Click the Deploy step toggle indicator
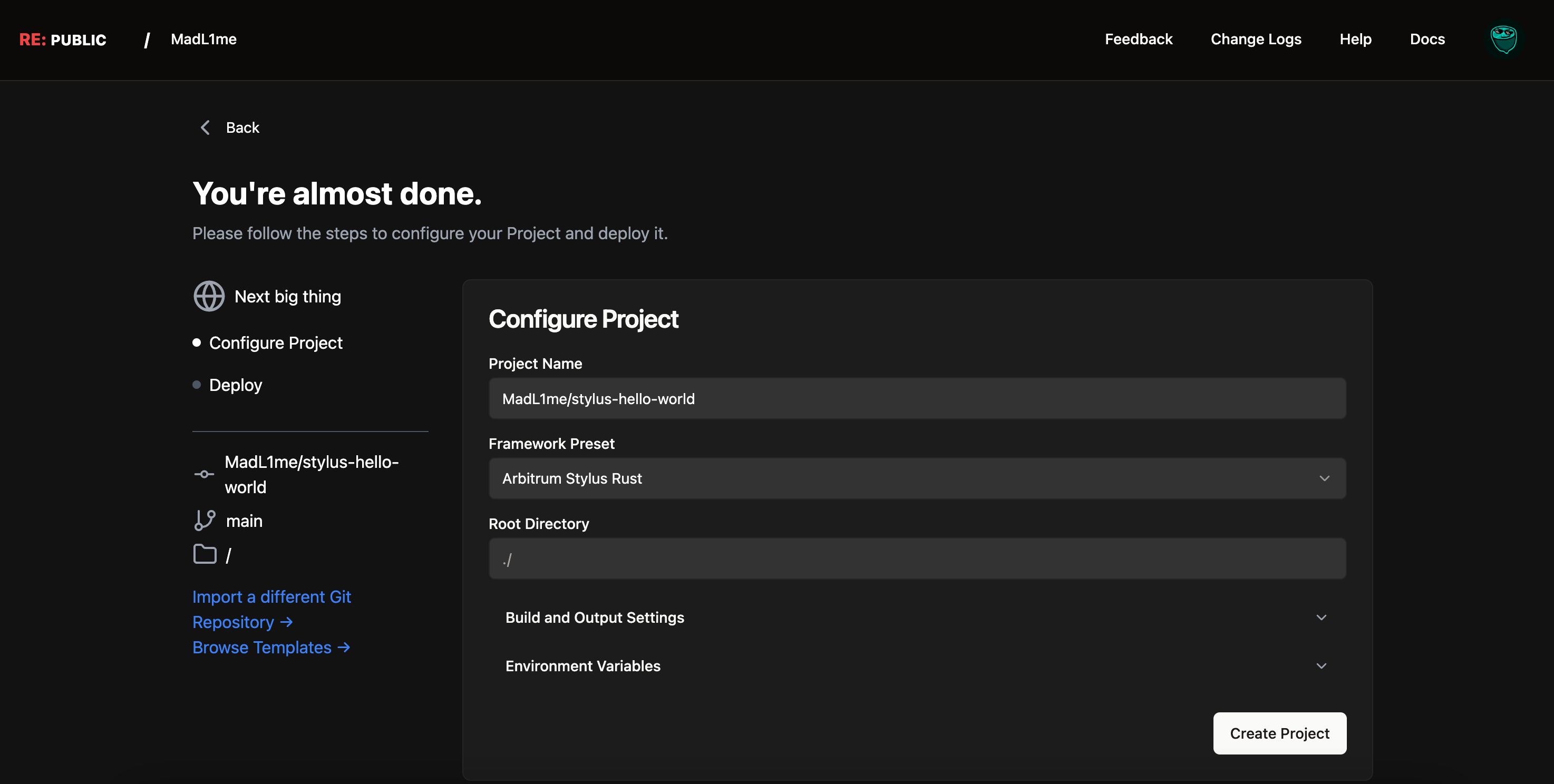1554x784 pixels. tap(197, 384)
